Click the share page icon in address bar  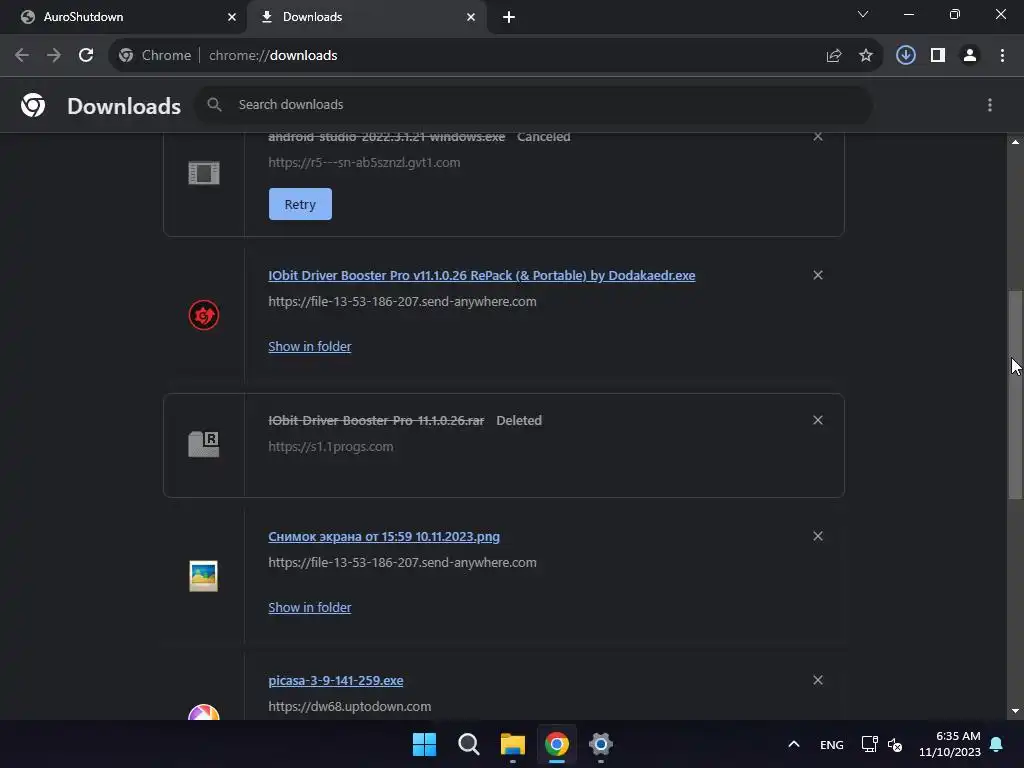click(x=833, y=56)
